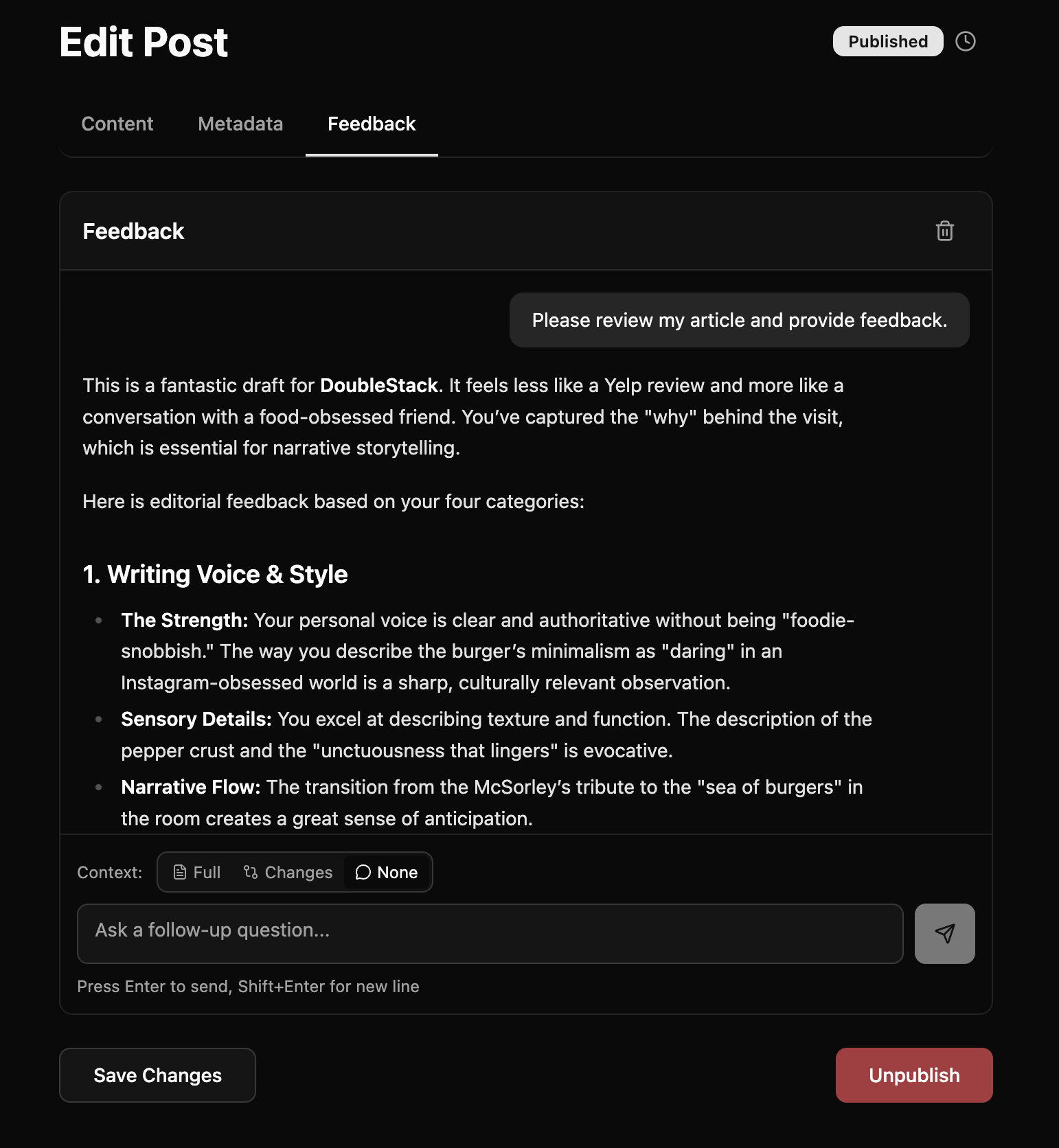Save changes to the post
The image size is (1059, 1148).
157,1075
